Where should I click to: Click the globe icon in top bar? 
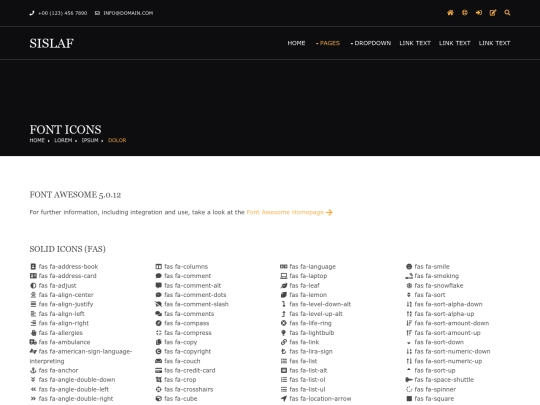(465, 13)
